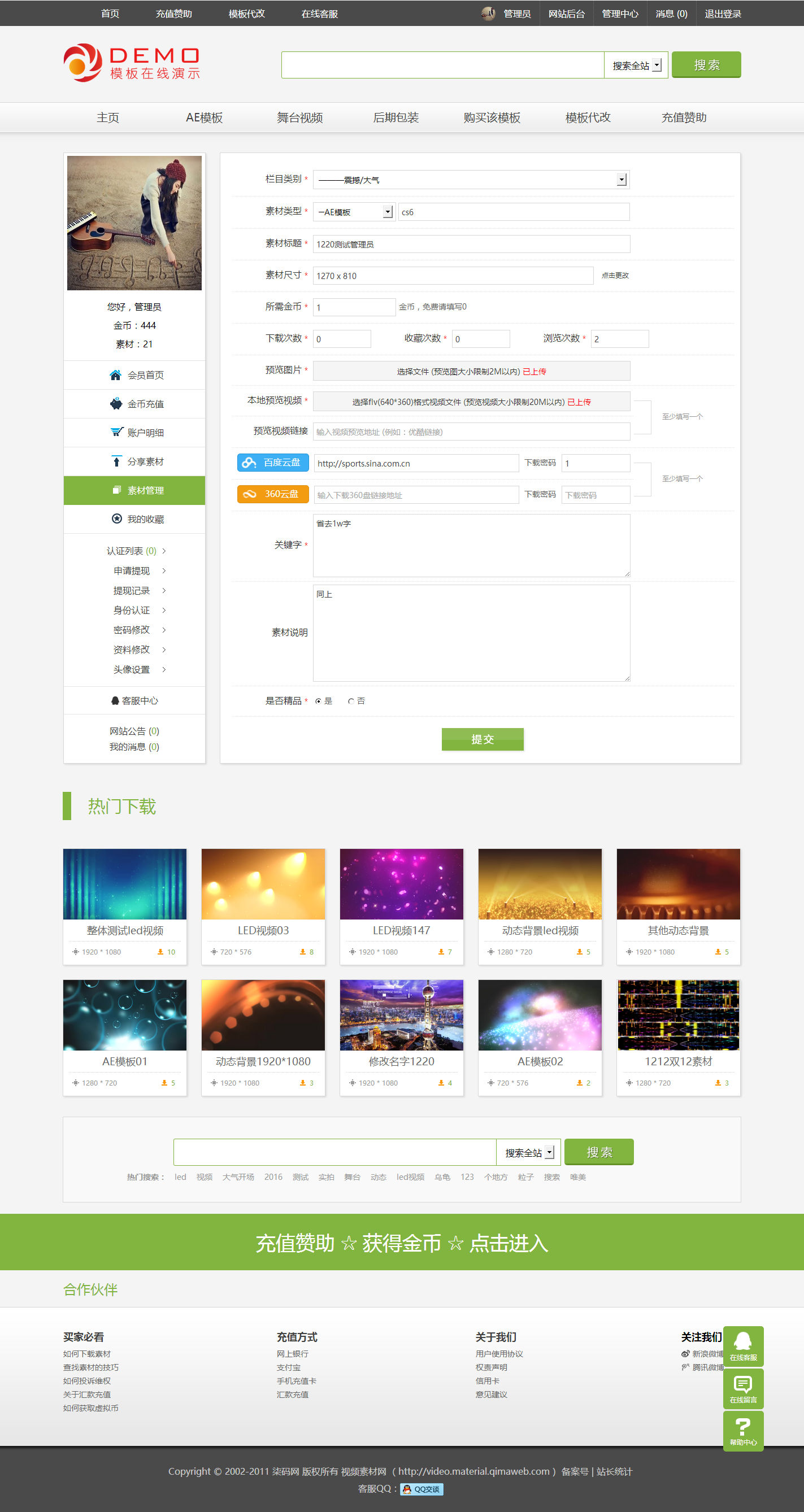Image resolution: width=804 pixels, height=1512 pixels.
Task: Click the 点击更改 size link
Action: tap(615, 276)
